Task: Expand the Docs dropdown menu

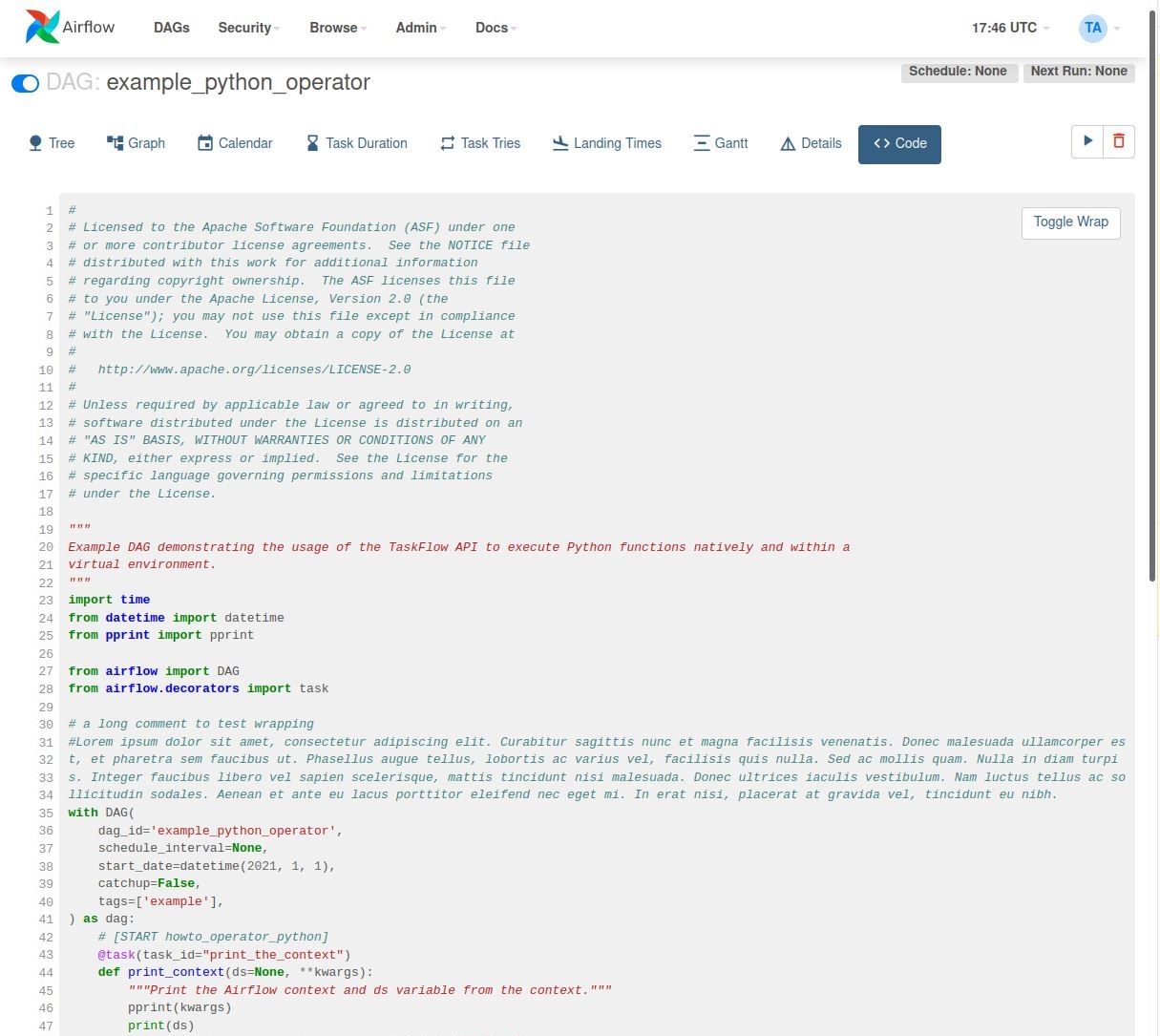Action: tap(496, 28)
